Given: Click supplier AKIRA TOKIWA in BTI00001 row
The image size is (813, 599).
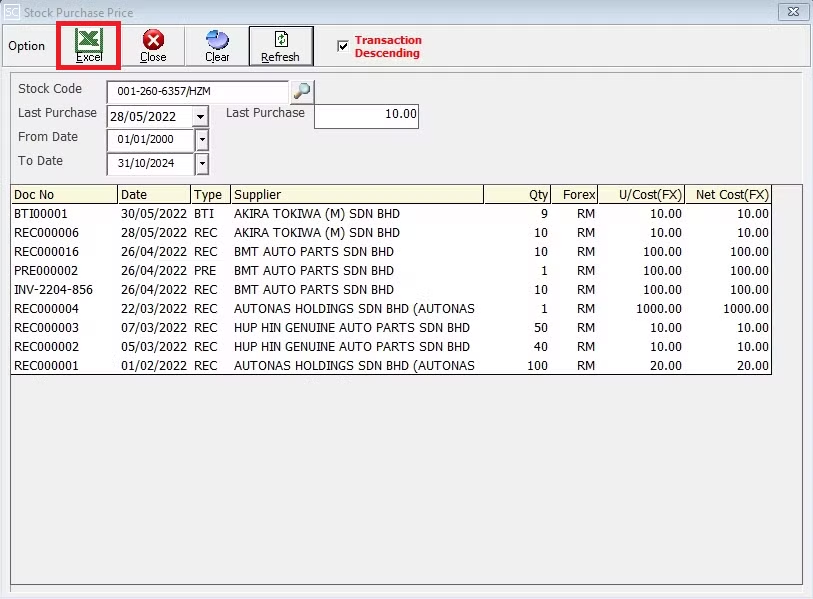Looking at the screenshot, I should coord(317,214).
